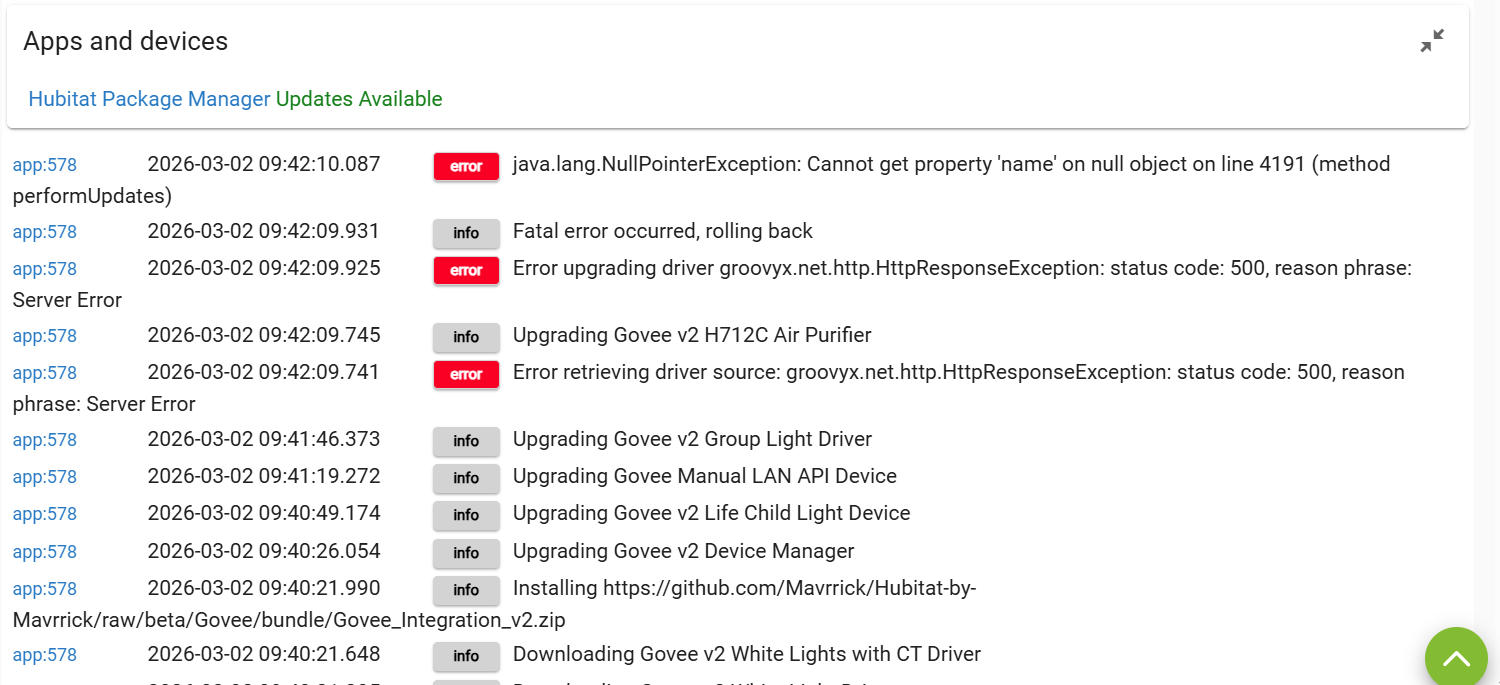Click info badge for White Lights with CT Driver
The image size is (1500, 685).
(466, 657)
